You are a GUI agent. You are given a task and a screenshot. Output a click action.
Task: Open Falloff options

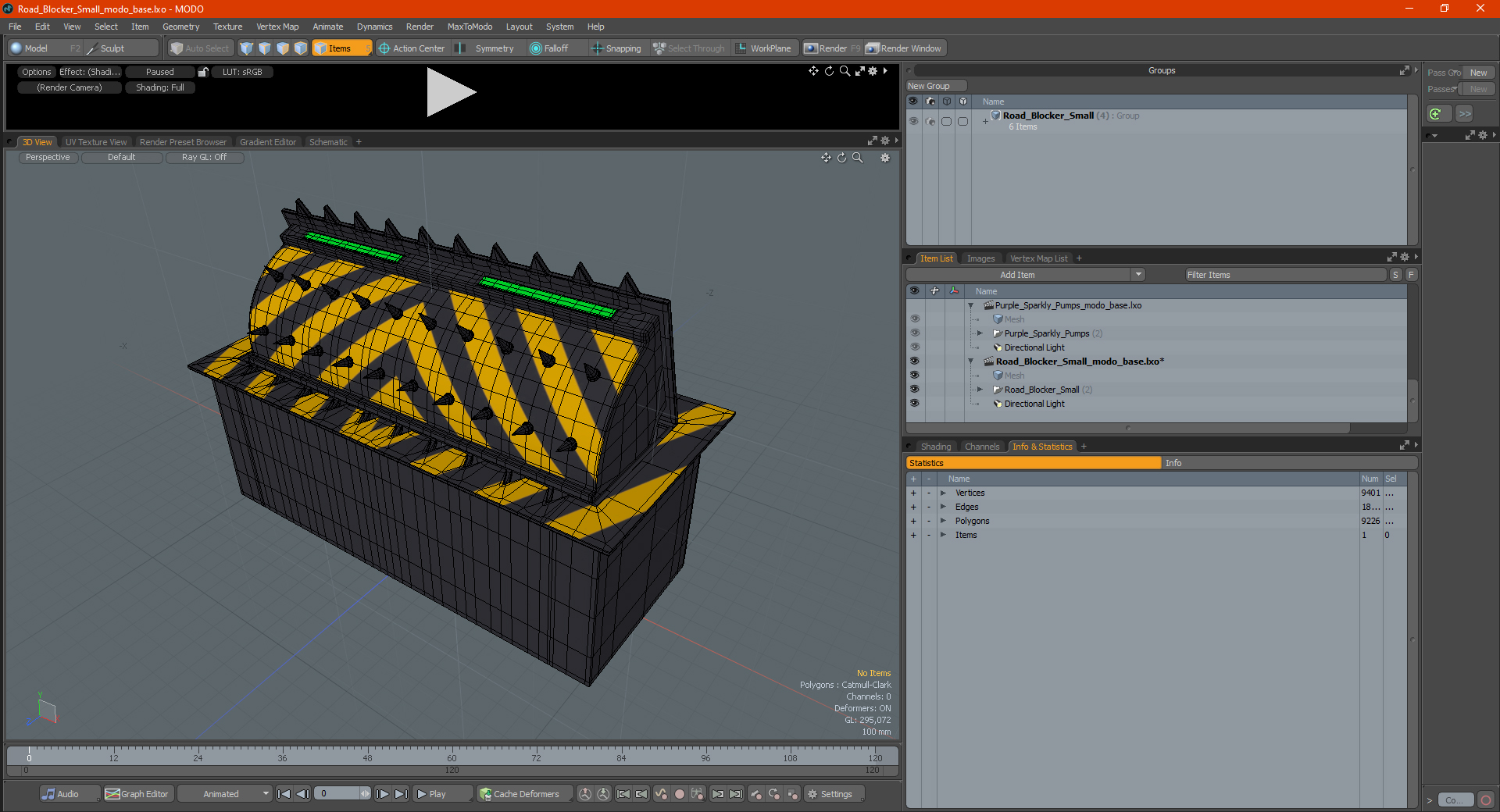pyautogui.click(x=550, y=48)
